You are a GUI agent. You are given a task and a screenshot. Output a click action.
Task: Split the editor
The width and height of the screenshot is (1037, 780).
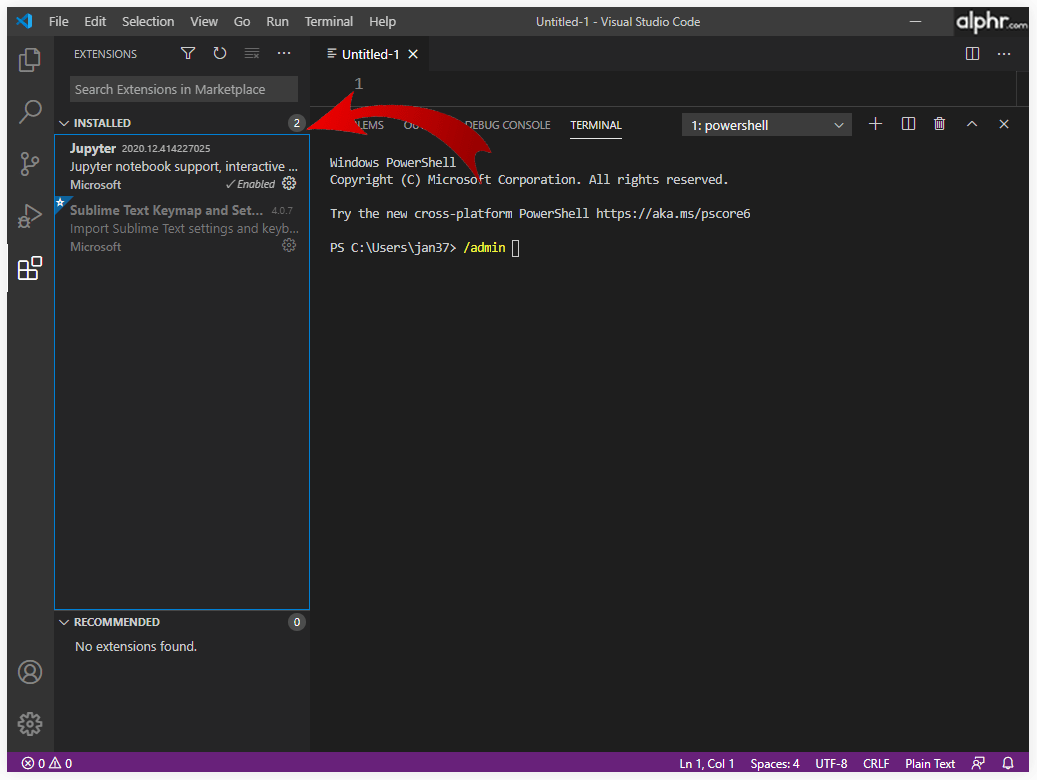(x=972, y=54)
